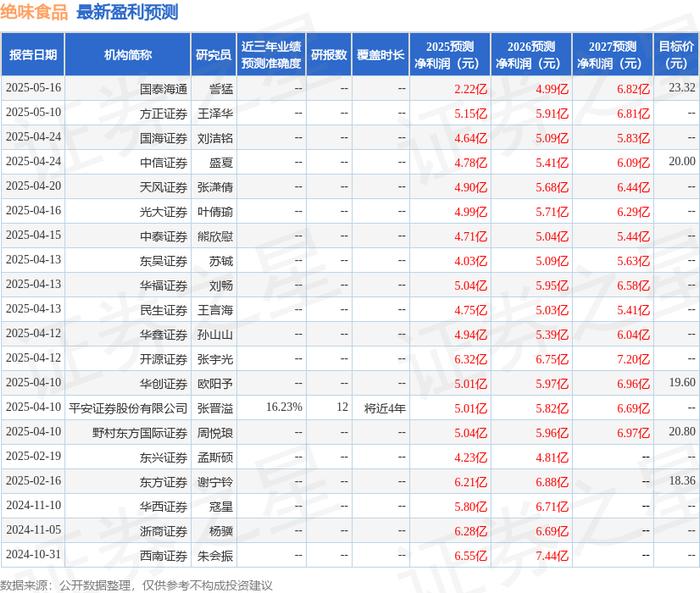This screenshot has width=700, height=593.
Task: Click the target price 20.00
Action: point(682,161)
